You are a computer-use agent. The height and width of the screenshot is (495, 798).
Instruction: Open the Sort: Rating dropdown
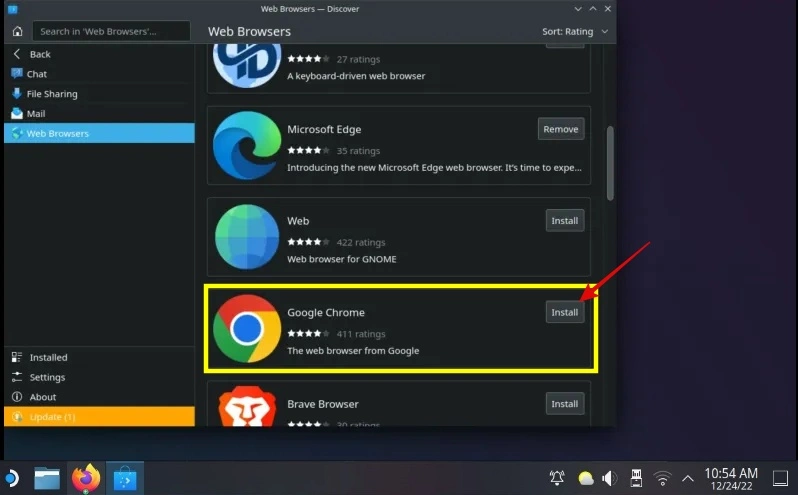575,32
